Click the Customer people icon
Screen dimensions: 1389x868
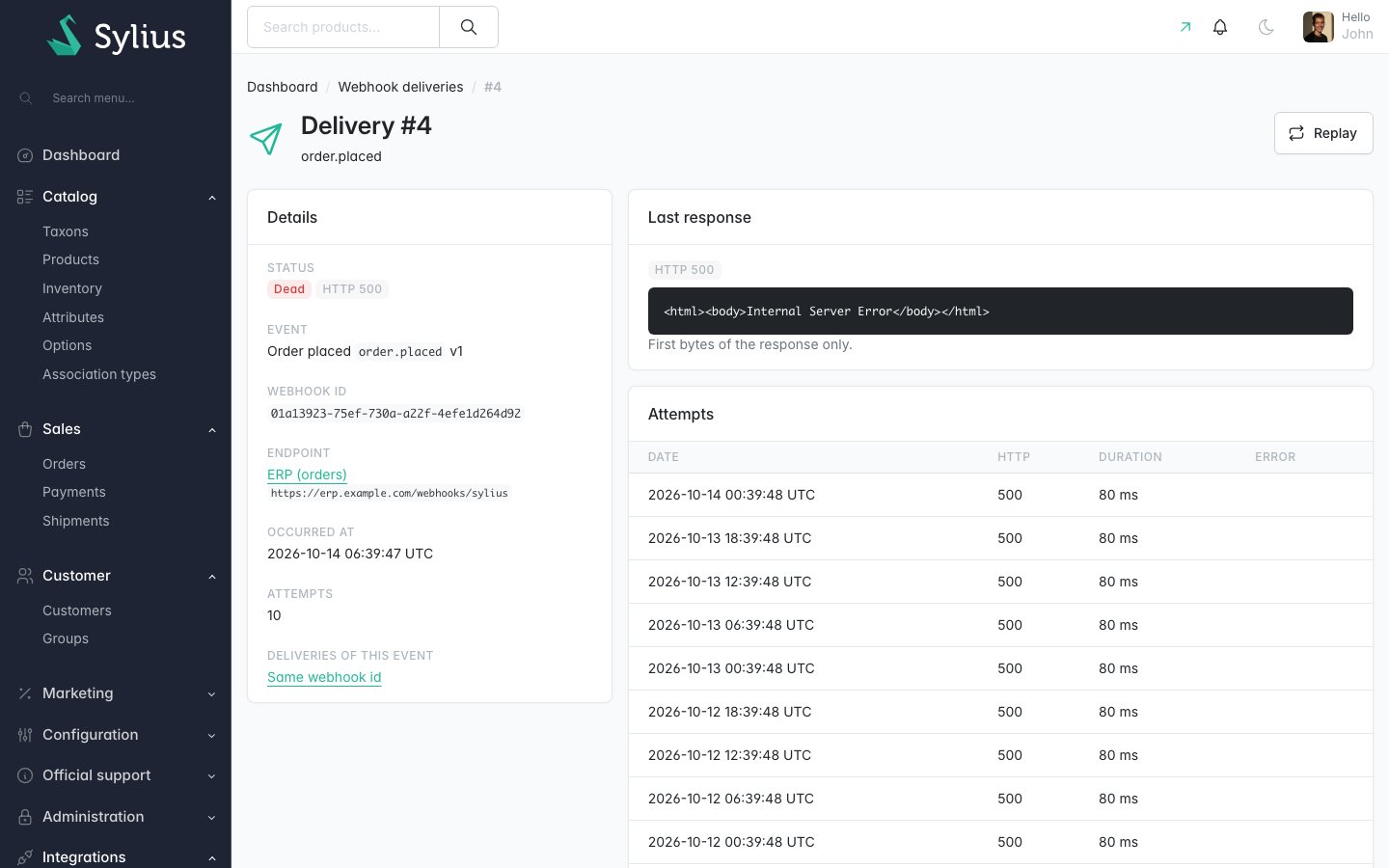(25, 576)
